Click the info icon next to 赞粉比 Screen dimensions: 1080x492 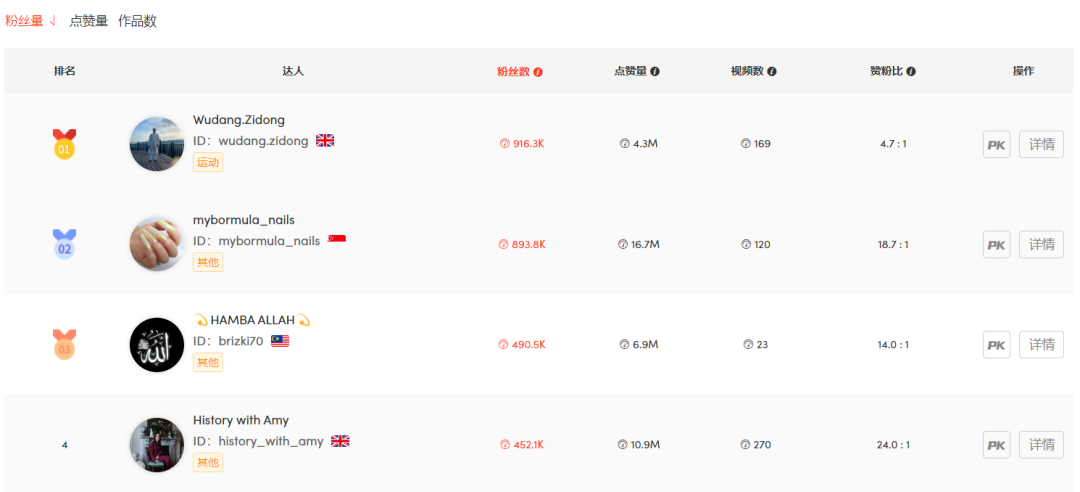(911, 71)
